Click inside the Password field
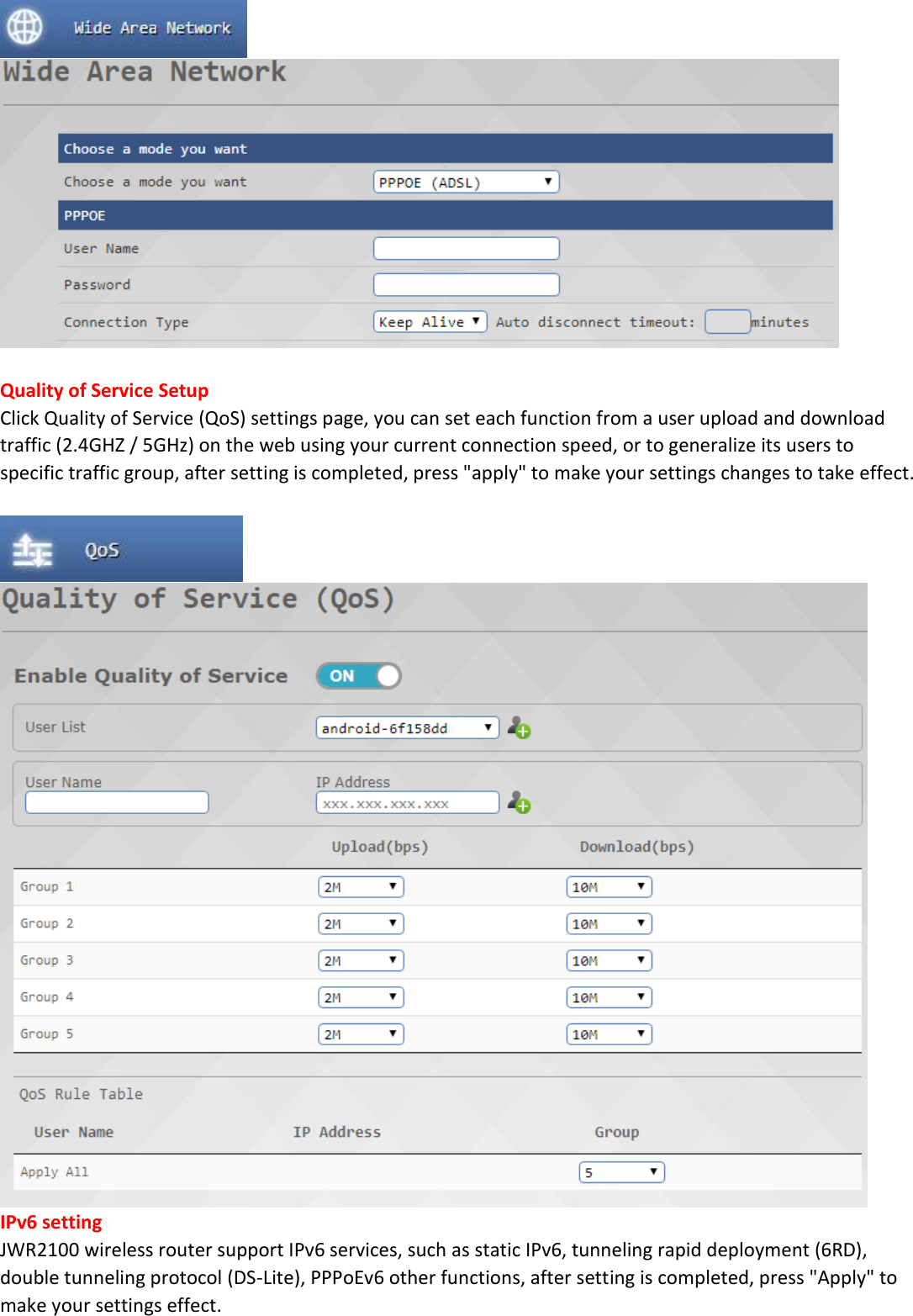This screenshot has width=913, height=1316. pos(466,284)
